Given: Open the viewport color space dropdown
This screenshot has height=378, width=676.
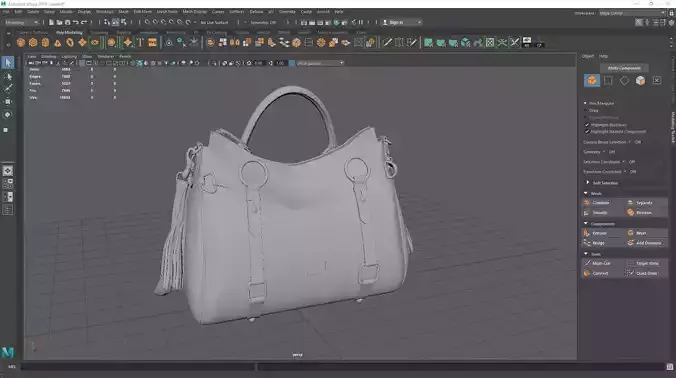Looking at the screenshot, I should [320, 63].
